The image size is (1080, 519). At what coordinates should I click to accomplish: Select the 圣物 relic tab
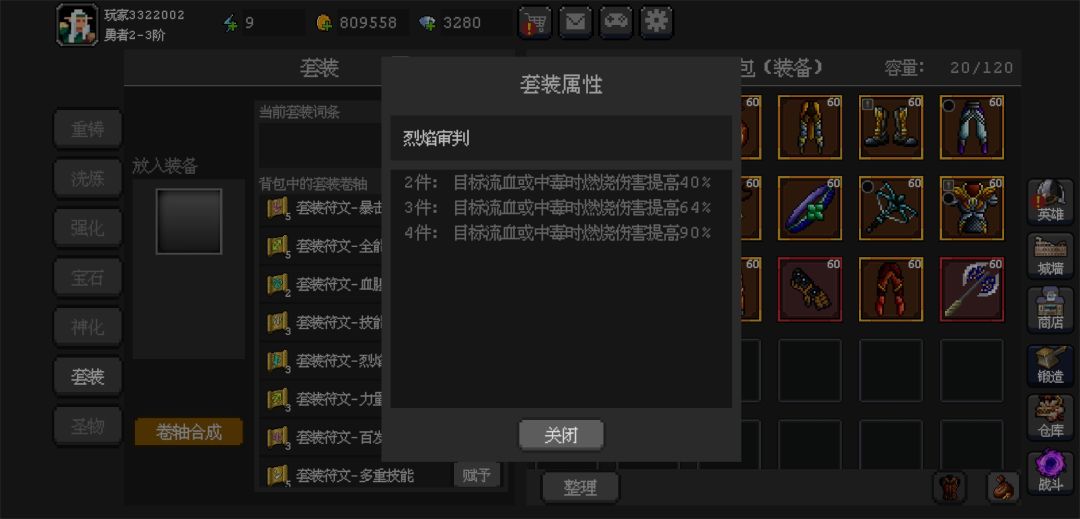[x=87, y=426]
